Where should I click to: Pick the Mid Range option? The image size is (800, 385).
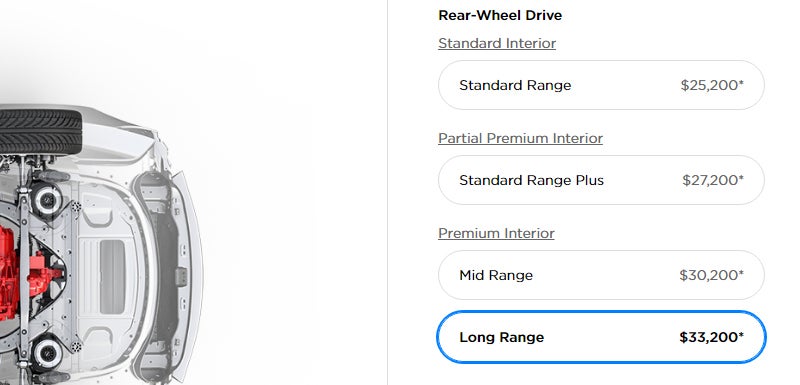[601, 275]
